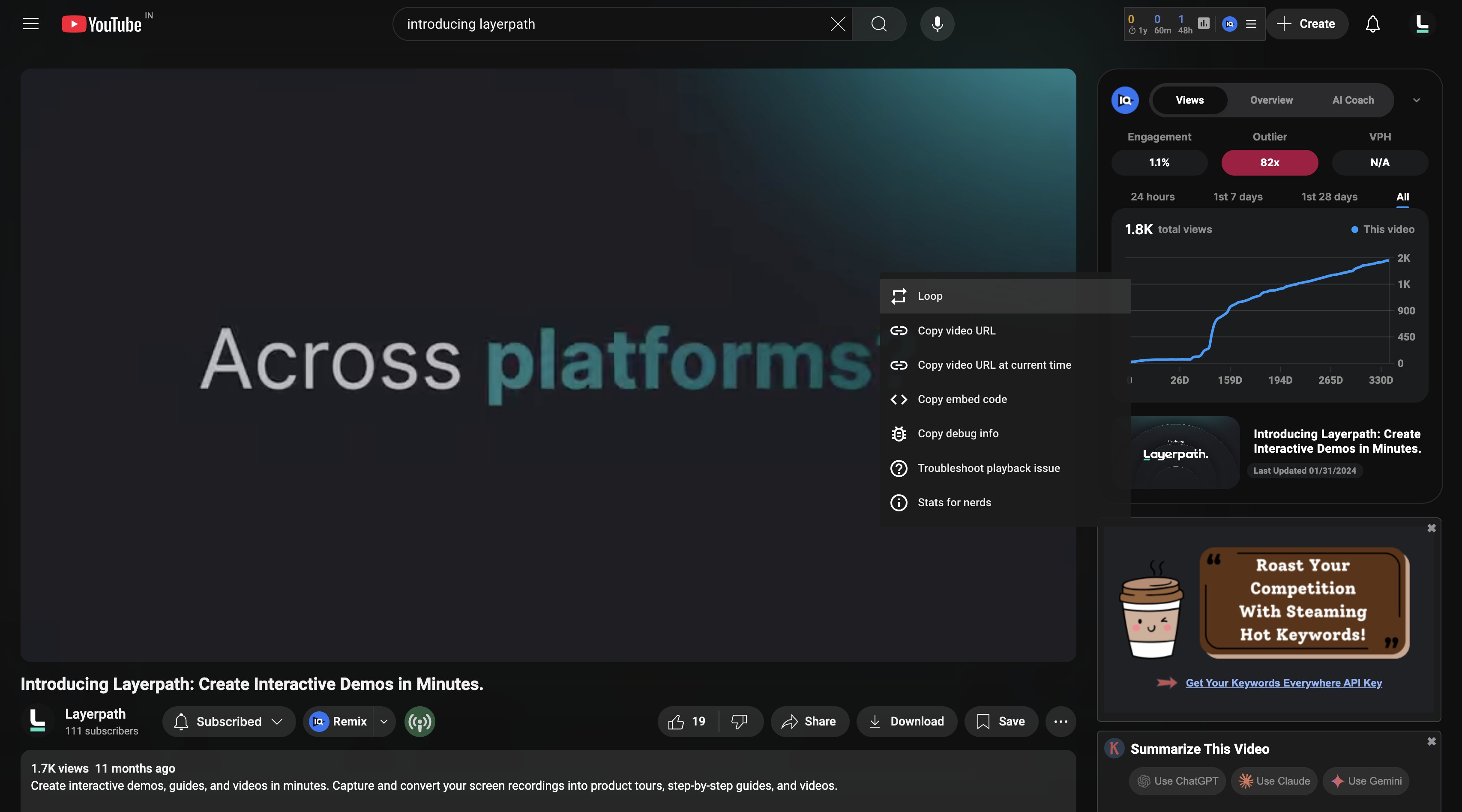Open Get Your Keywords Everywhere API Key link
1462x812 pixels.
tap(1284, 683)
